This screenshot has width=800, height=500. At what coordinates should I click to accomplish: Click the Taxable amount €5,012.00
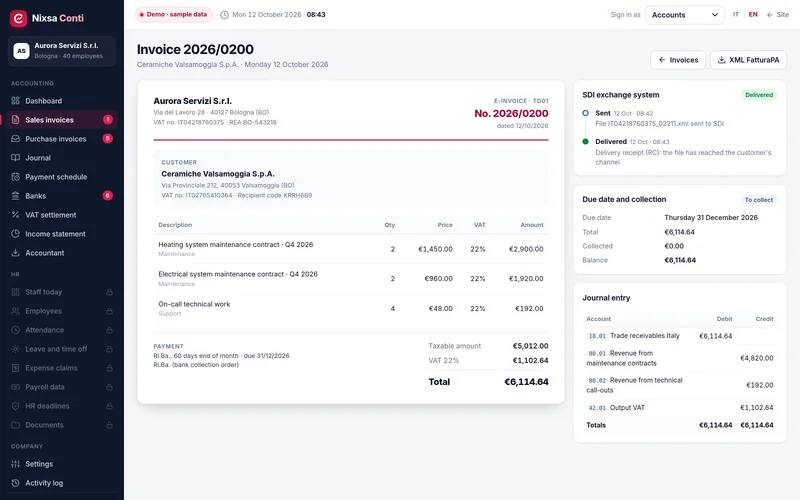(530, 346)
